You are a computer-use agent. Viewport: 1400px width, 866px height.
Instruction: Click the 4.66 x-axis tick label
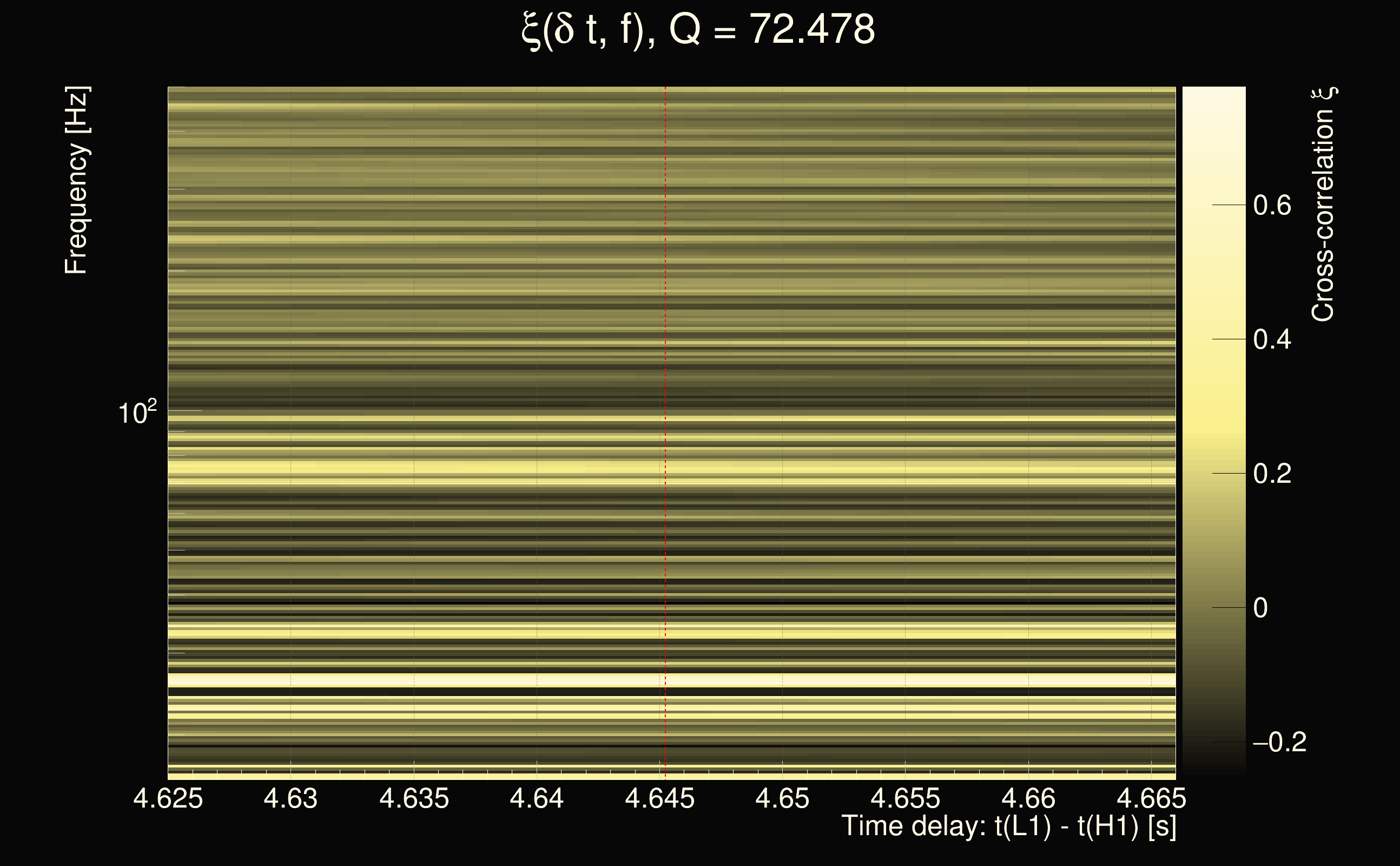[x=1028, y=798]
